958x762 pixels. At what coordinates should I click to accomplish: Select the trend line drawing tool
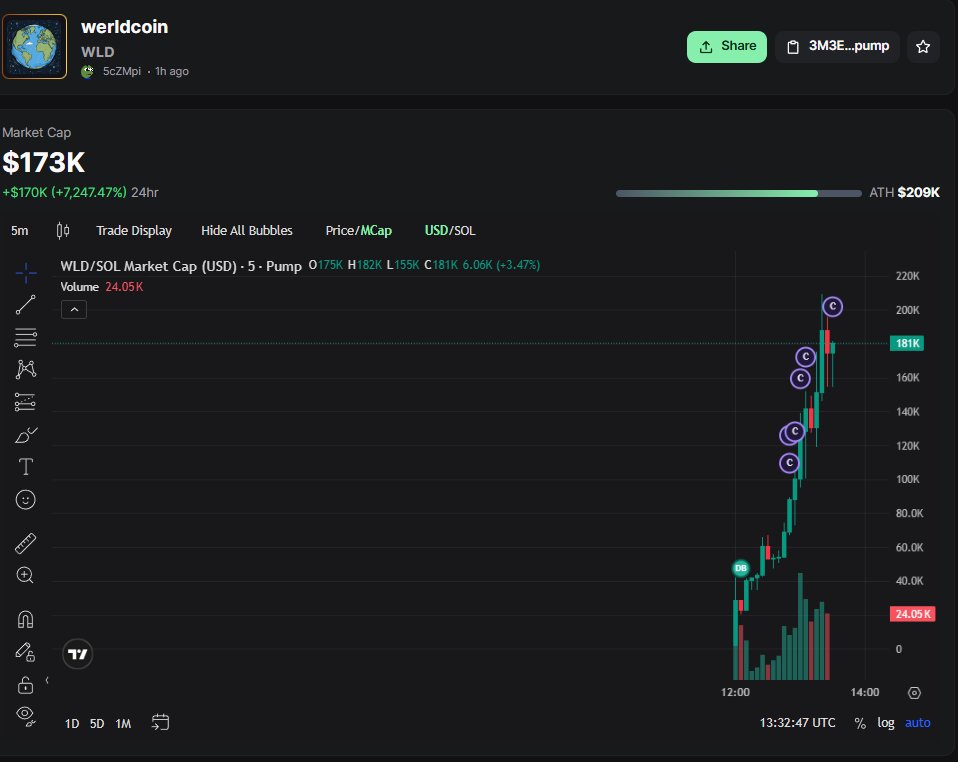[x=26, y=304]
